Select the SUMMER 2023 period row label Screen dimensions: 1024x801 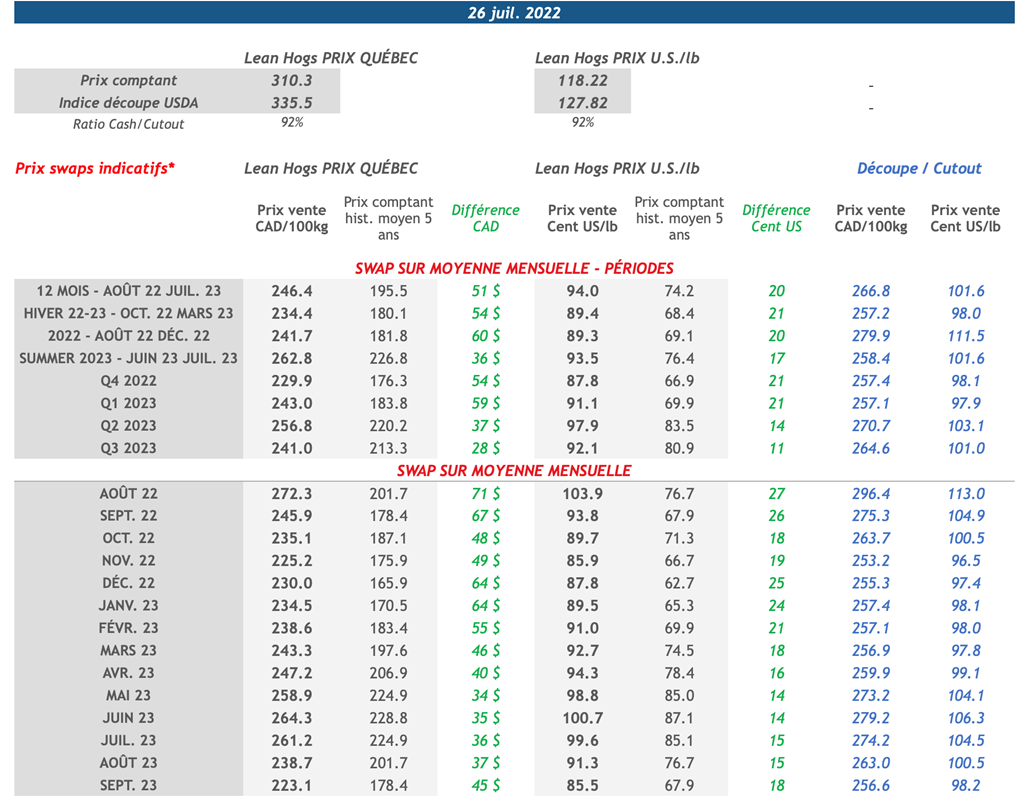point(128,358)
